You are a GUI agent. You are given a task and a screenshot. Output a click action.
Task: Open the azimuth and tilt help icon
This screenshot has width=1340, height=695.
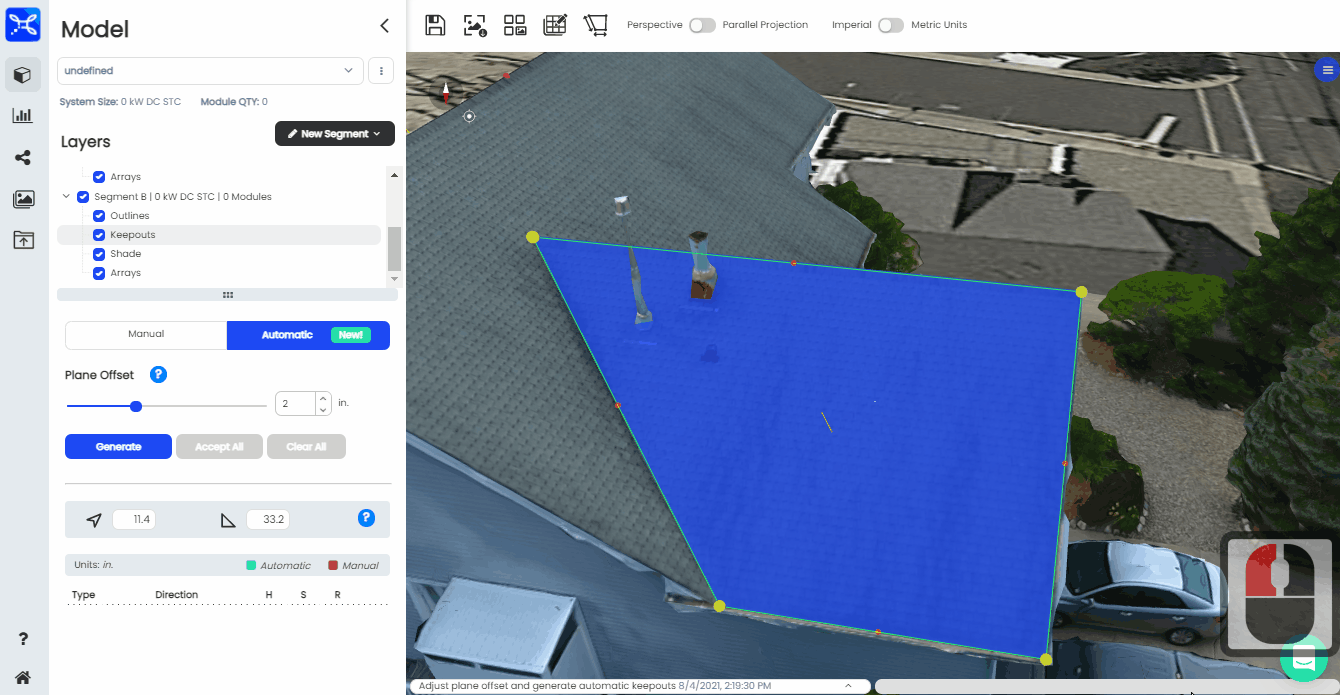366,518
